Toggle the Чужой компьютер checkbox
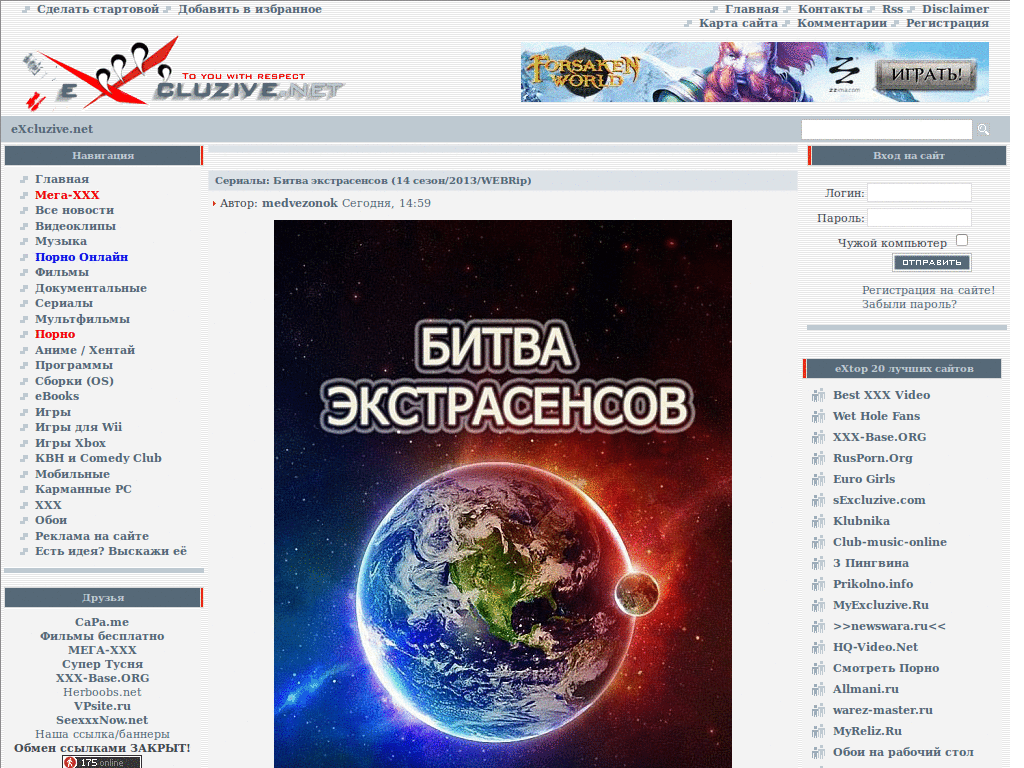 pos(961,240)
